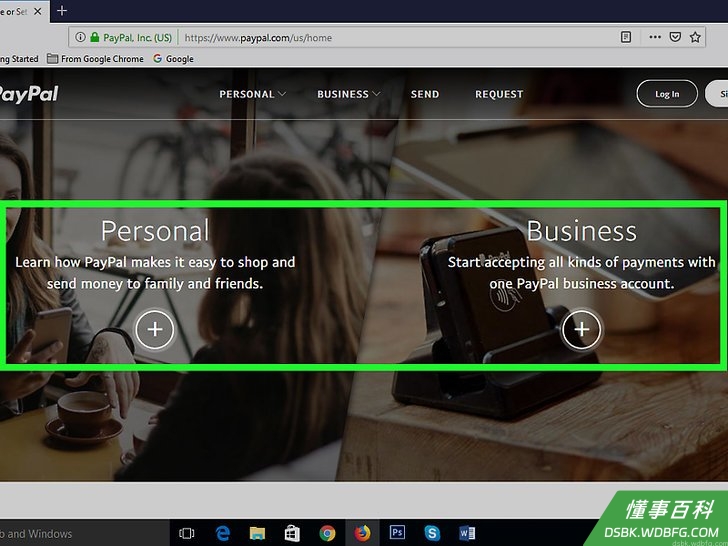Switch to Firefox in taskbar

pos(362,533)
